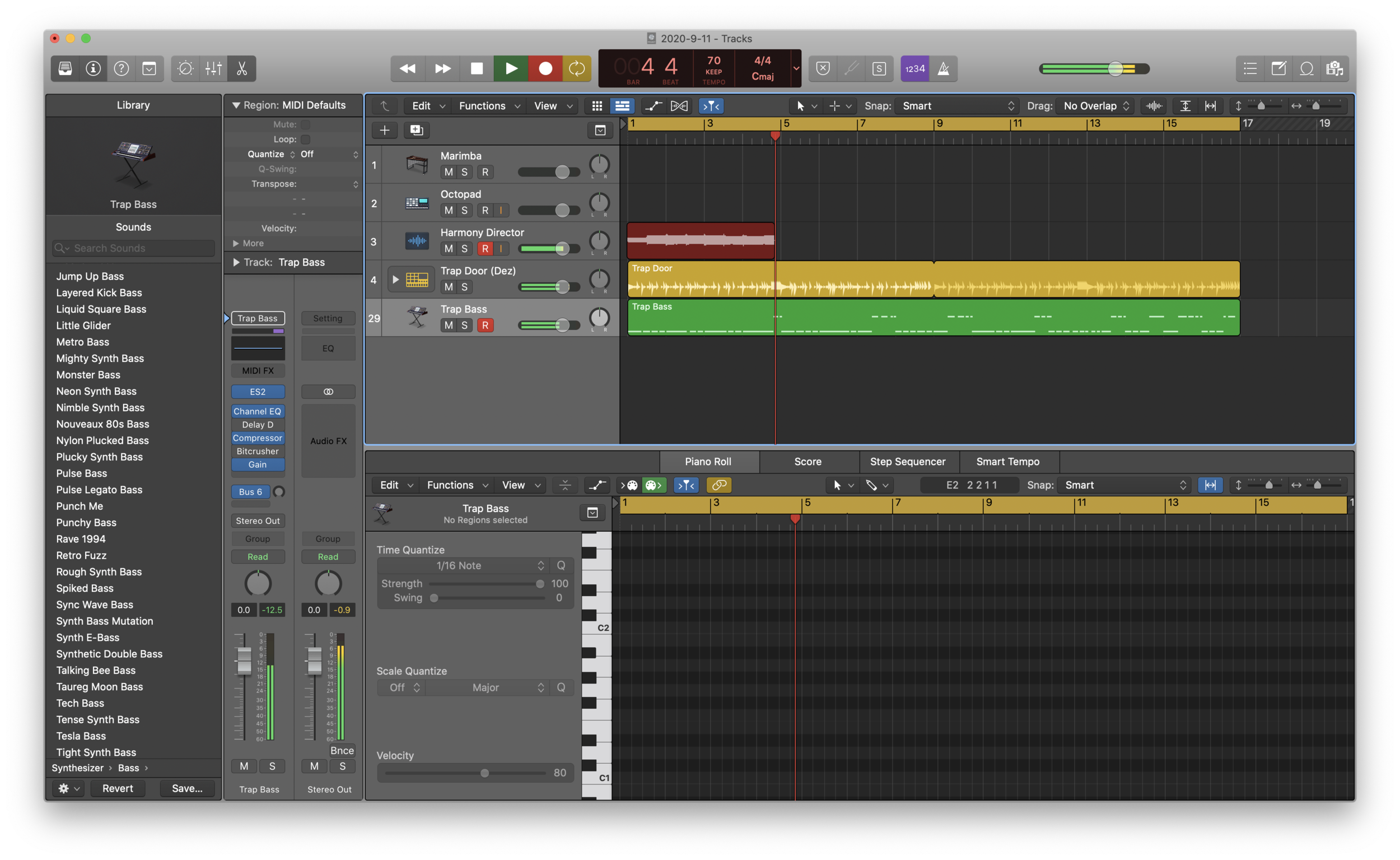1400x860 pixels.
Task: Open the Mixer faders icon
Action: tap(214, 69)
